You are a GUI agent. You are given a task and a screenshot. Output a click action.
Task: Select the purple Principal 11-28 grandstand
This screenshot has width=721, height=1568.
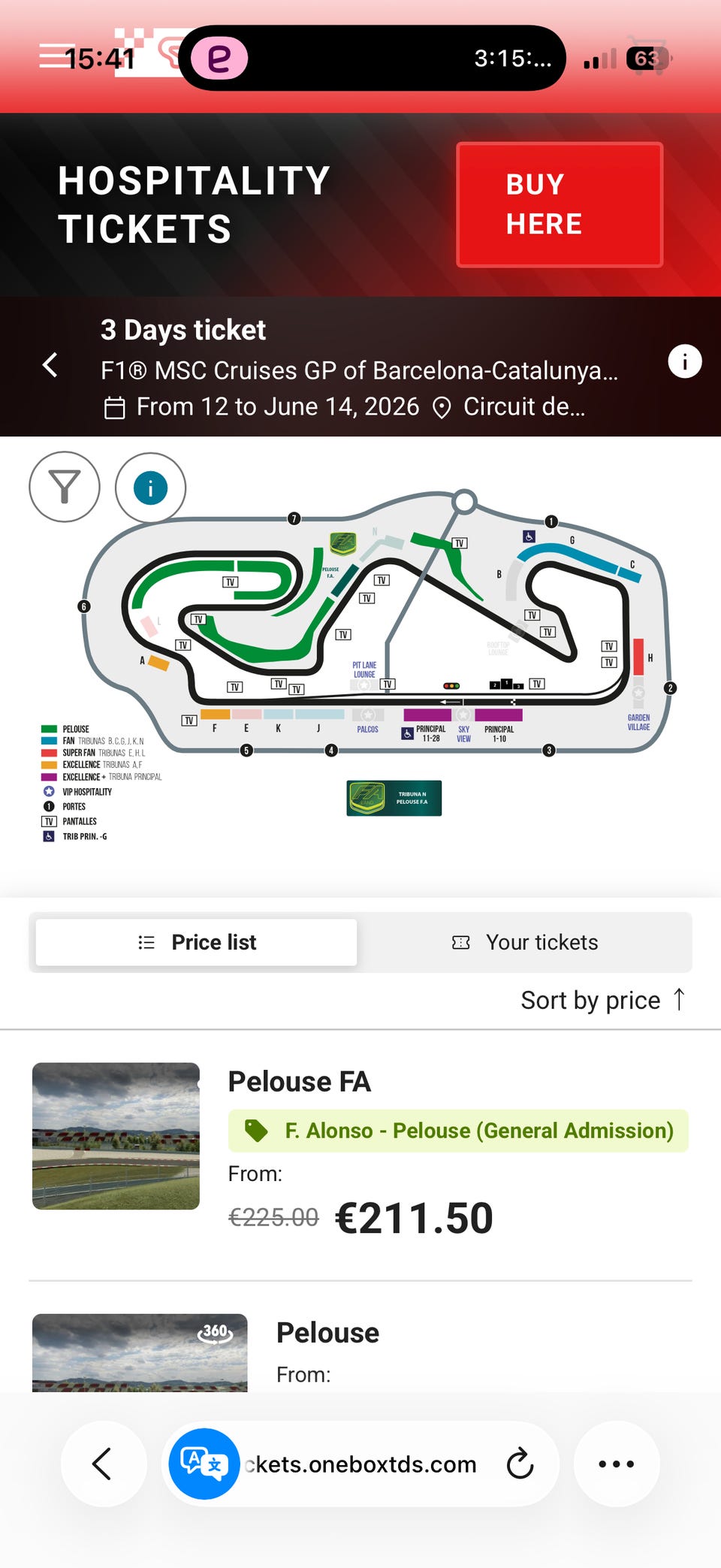pyautogui.click(x=427, y=715)
